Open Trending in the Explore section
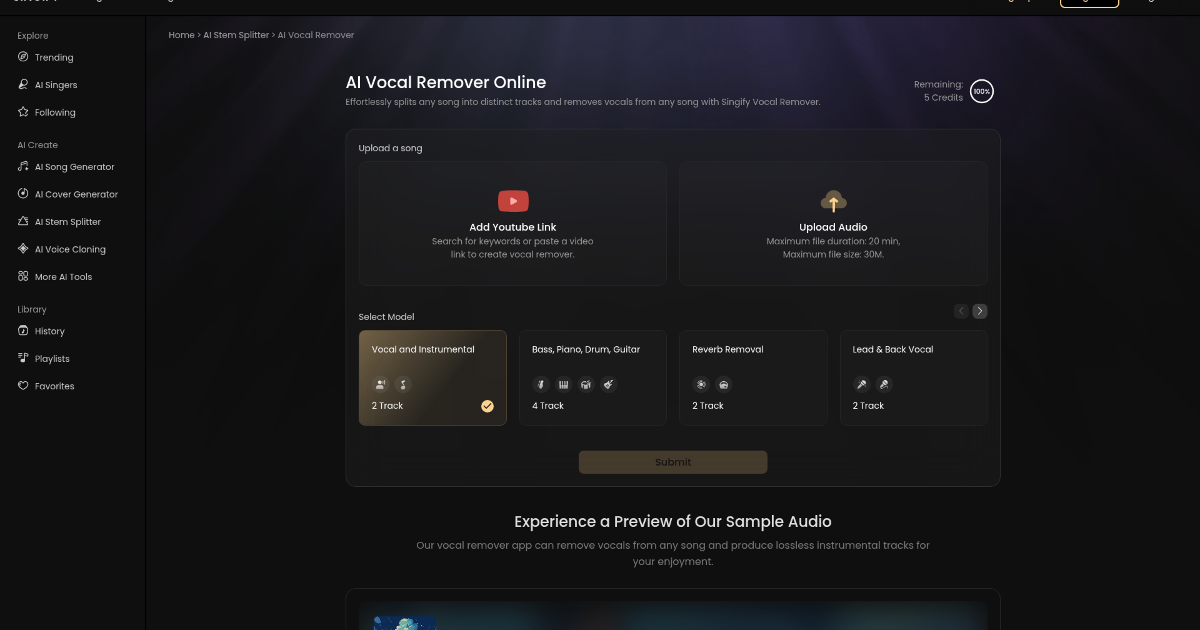 [x=52, y=57]
